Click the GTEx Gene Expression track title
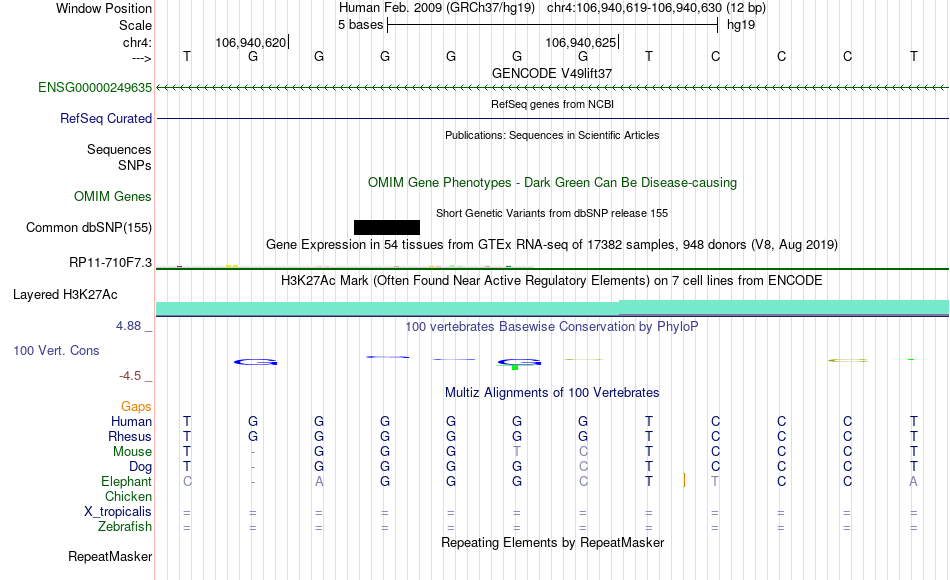This screenshot has width=950, height=580. click(x=552, y=244)
